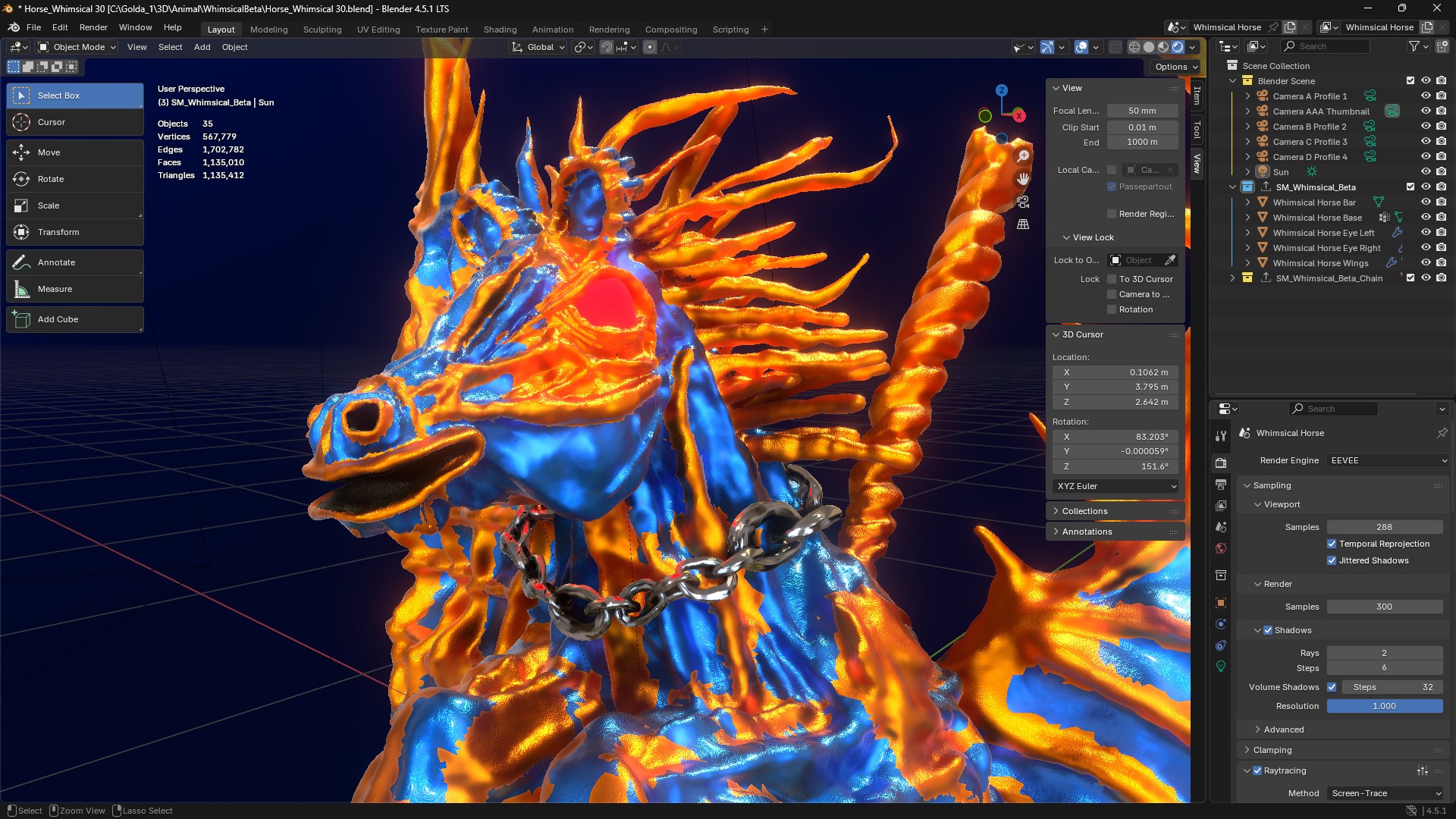Viewport: 1456px width, 819px height.
Task: Switch to the Rendering workspace tab
Action: click(x=610, y=30)
